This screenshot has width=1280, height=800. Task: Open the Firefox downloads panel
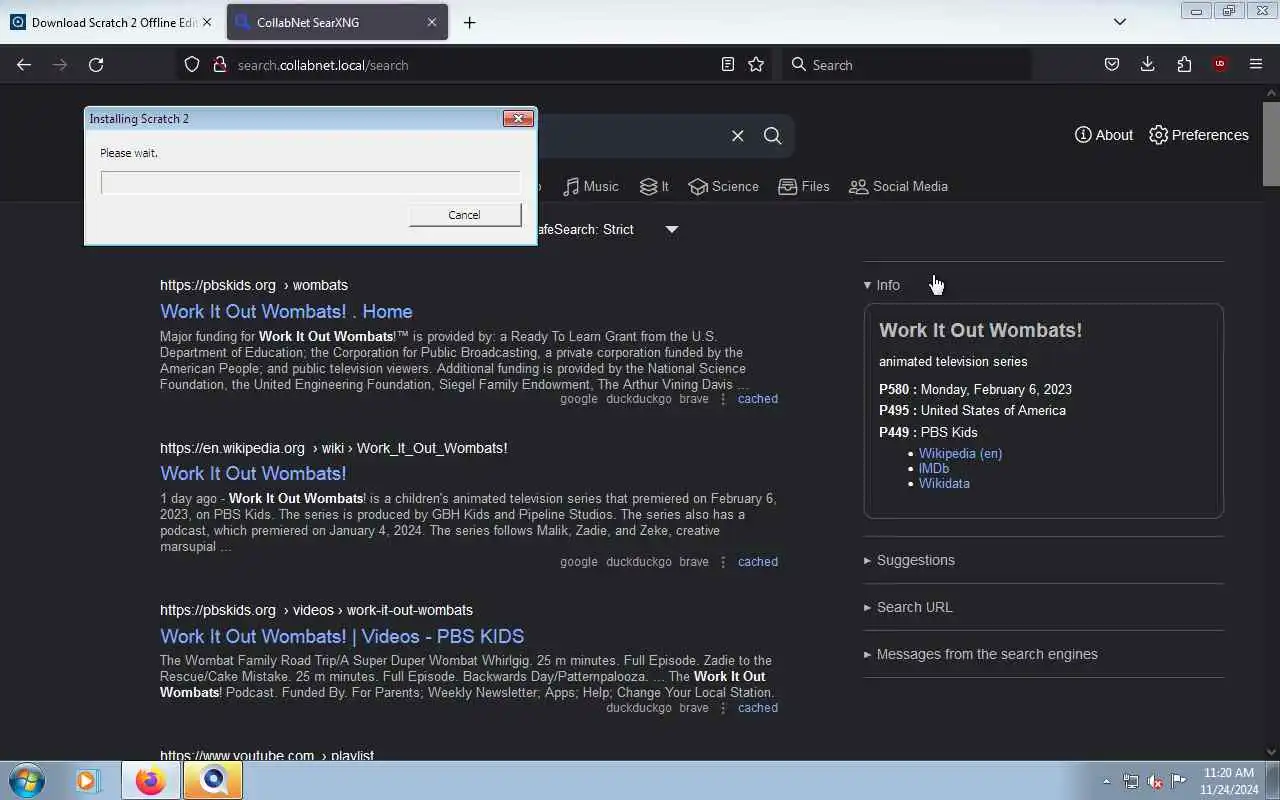tap(1148, 65)
